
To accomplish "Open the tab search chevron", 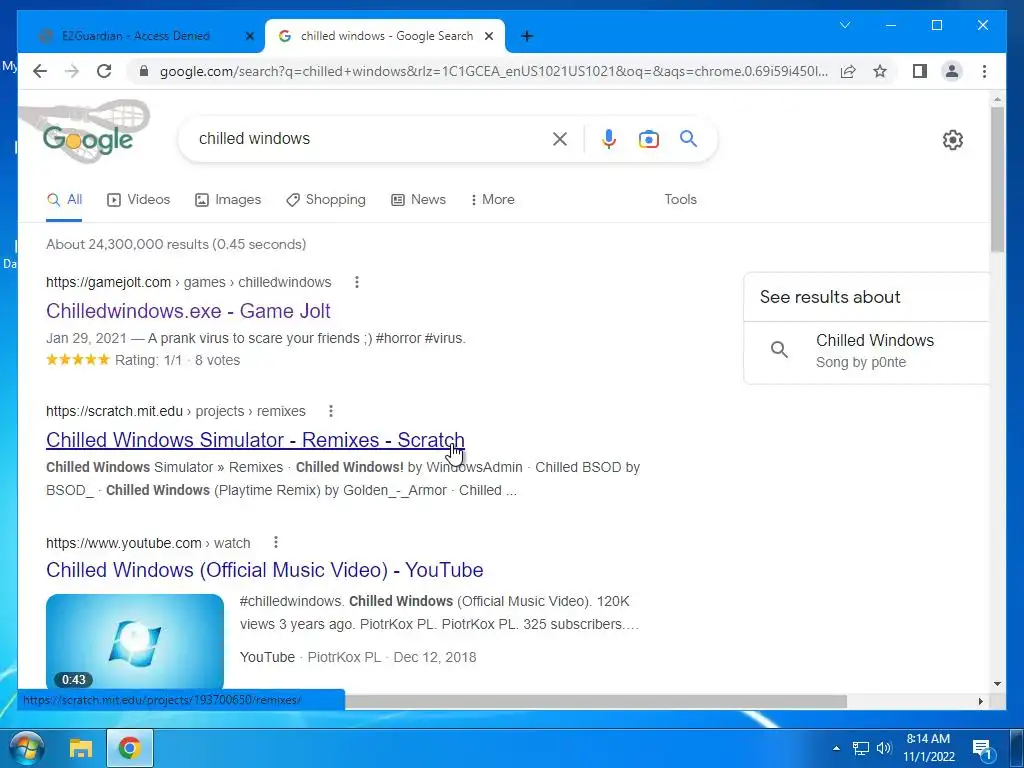I will tap(844, 25).
